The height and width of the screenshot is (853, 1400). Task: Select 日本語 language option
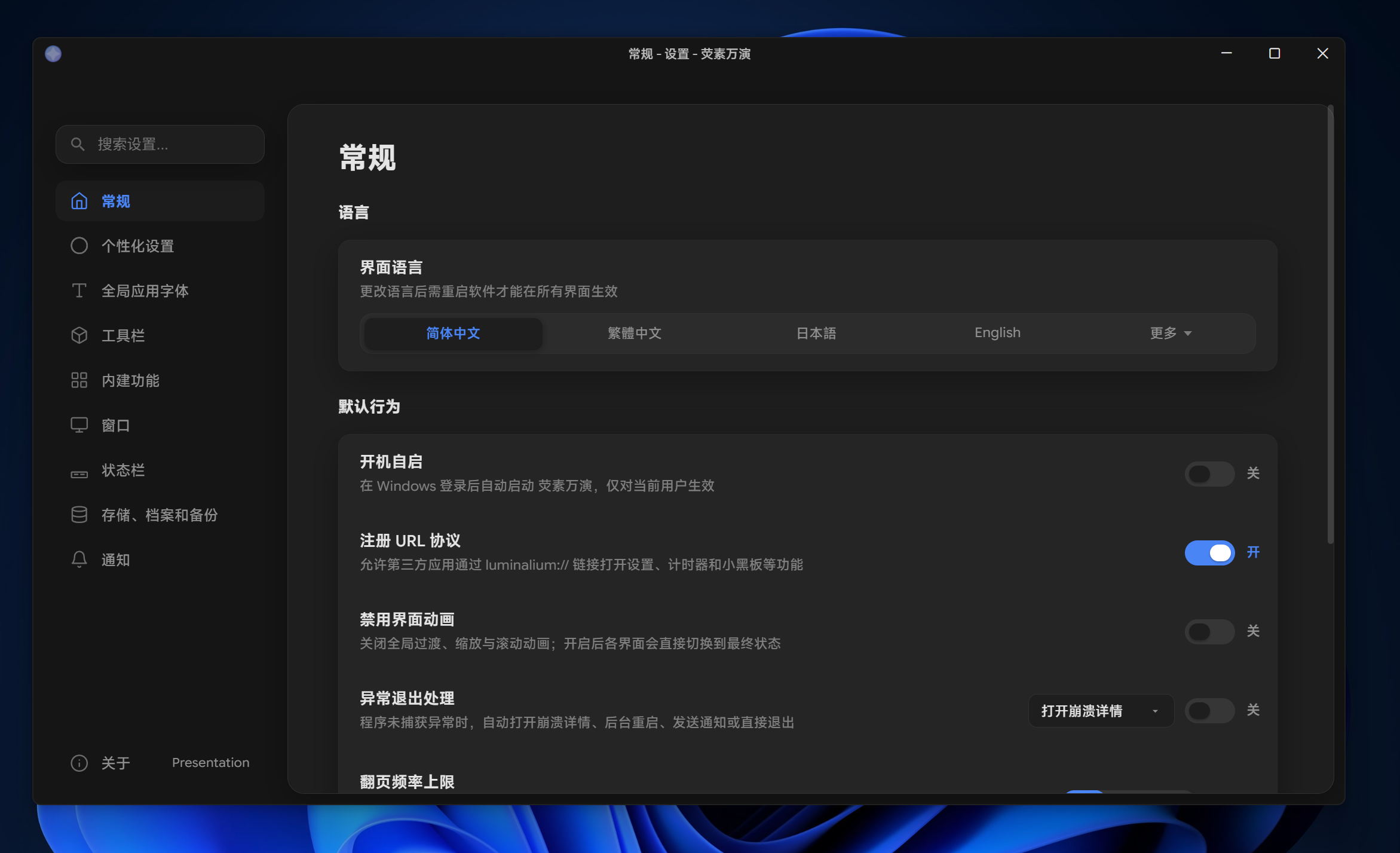(816, 333)
